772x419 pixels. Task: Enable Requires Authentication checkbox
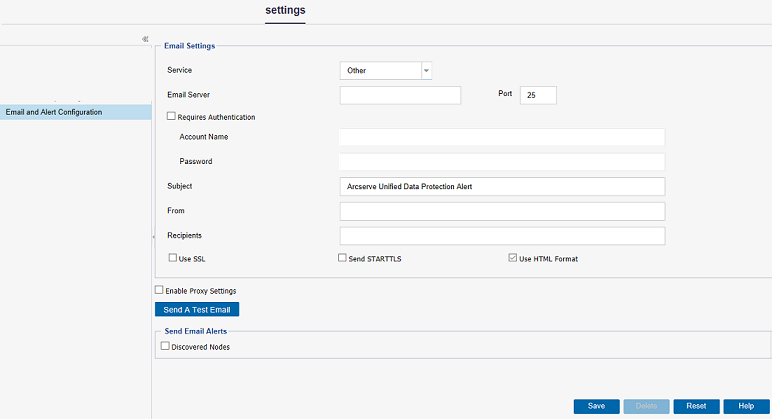pyautogui.click(x=171, y=116)
